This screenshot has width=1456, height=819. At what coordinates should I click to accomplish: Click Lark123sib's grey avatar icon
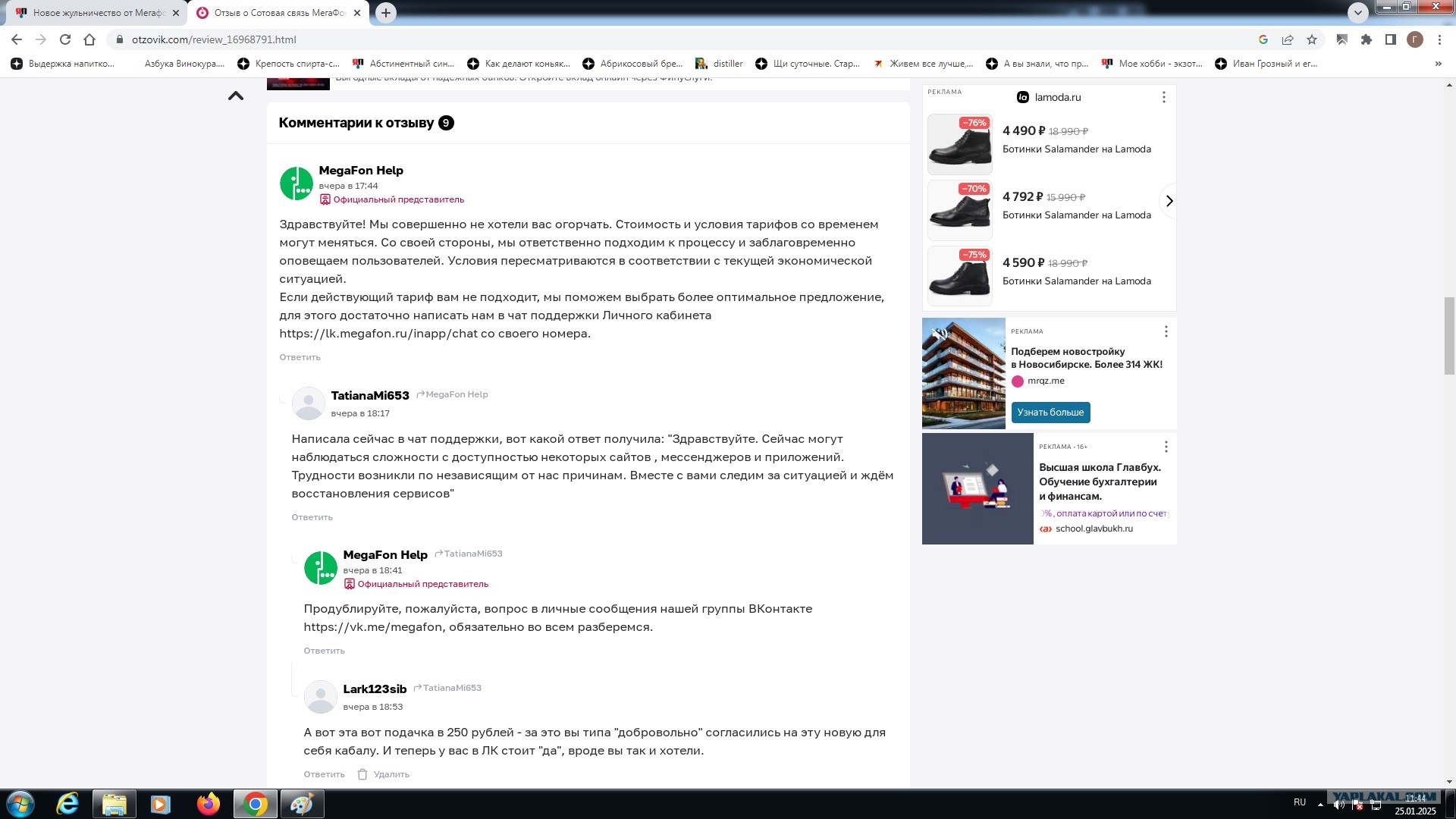coord(321,697)
